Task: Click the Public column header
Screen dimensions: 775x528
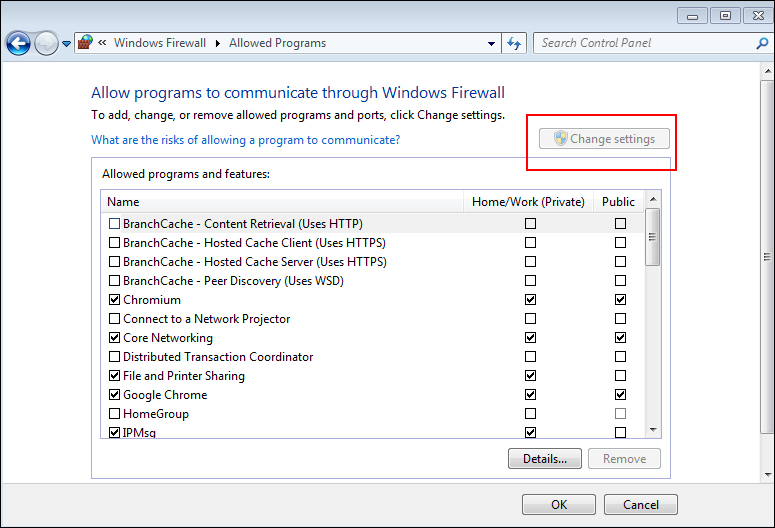Action: click(618, 202)
